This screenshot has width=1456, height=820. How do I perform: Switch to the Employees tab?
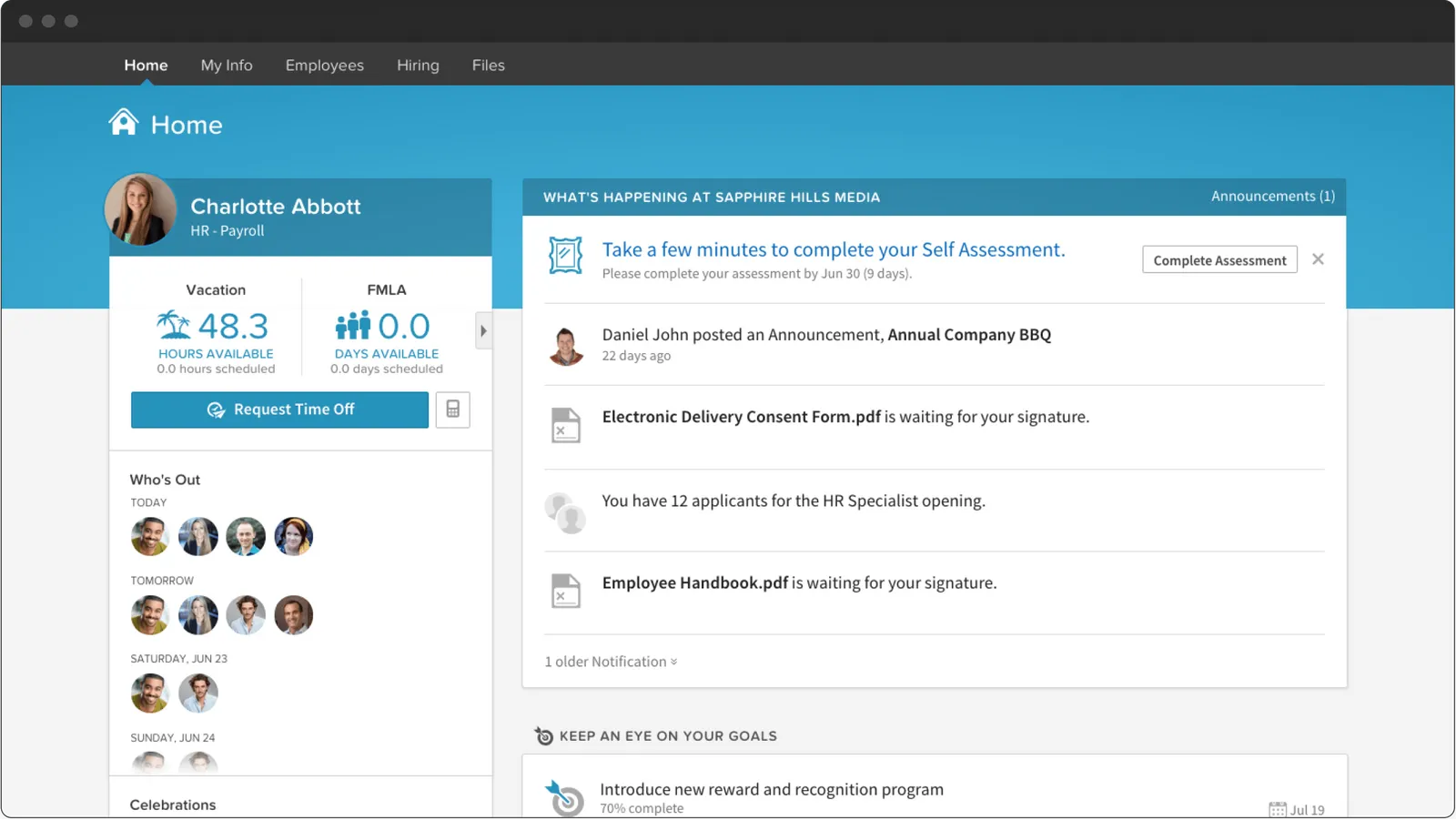(324, 65)
